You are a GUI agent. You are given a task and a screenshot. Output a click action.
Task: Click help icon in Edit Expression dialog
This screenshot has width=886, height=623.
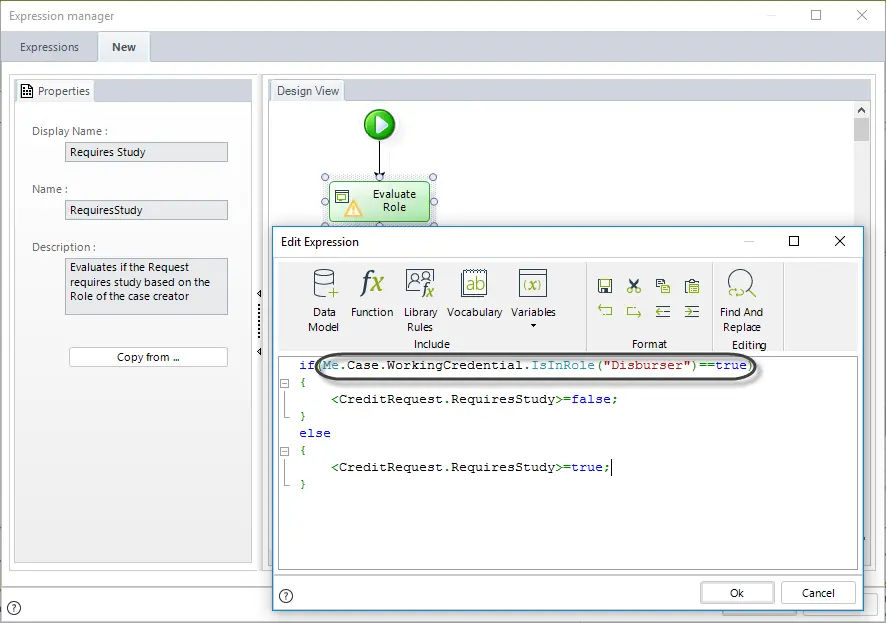[286, 595]
